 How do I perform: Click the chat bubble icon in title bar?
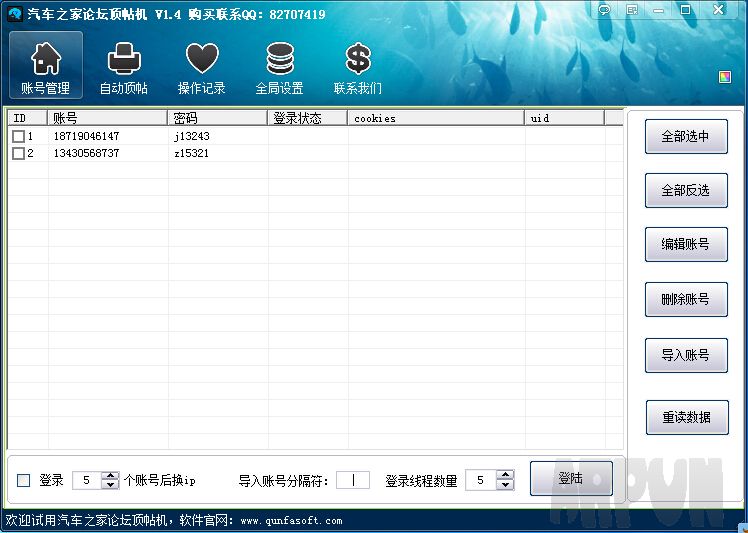click(605, 10)
